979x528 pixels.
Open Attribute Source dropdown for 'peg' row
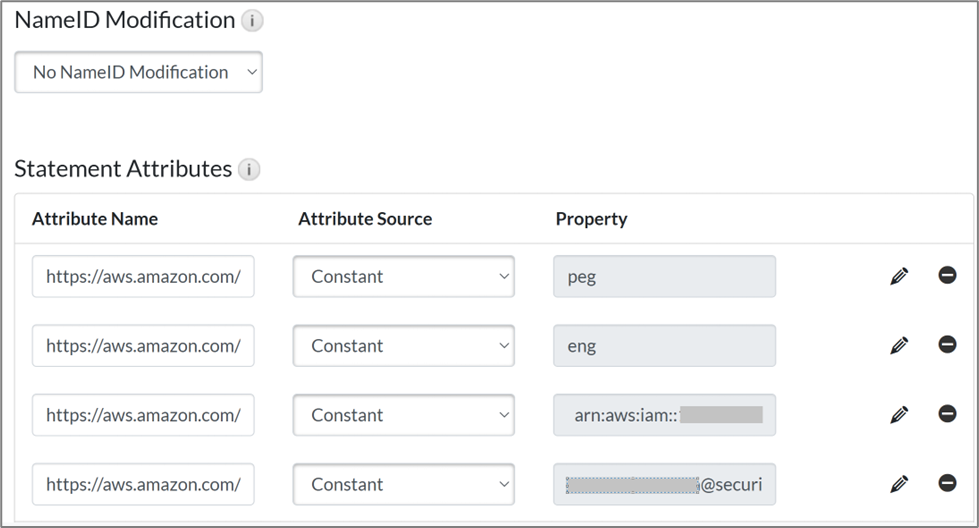click(x=404, y=277)
